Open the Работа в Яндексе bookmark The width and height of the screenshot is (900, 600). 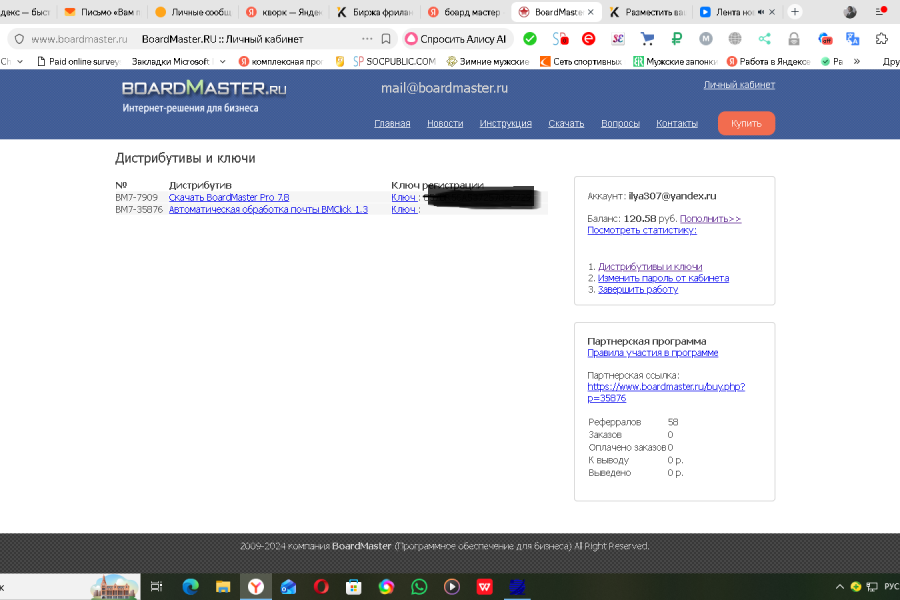(769, 61)
